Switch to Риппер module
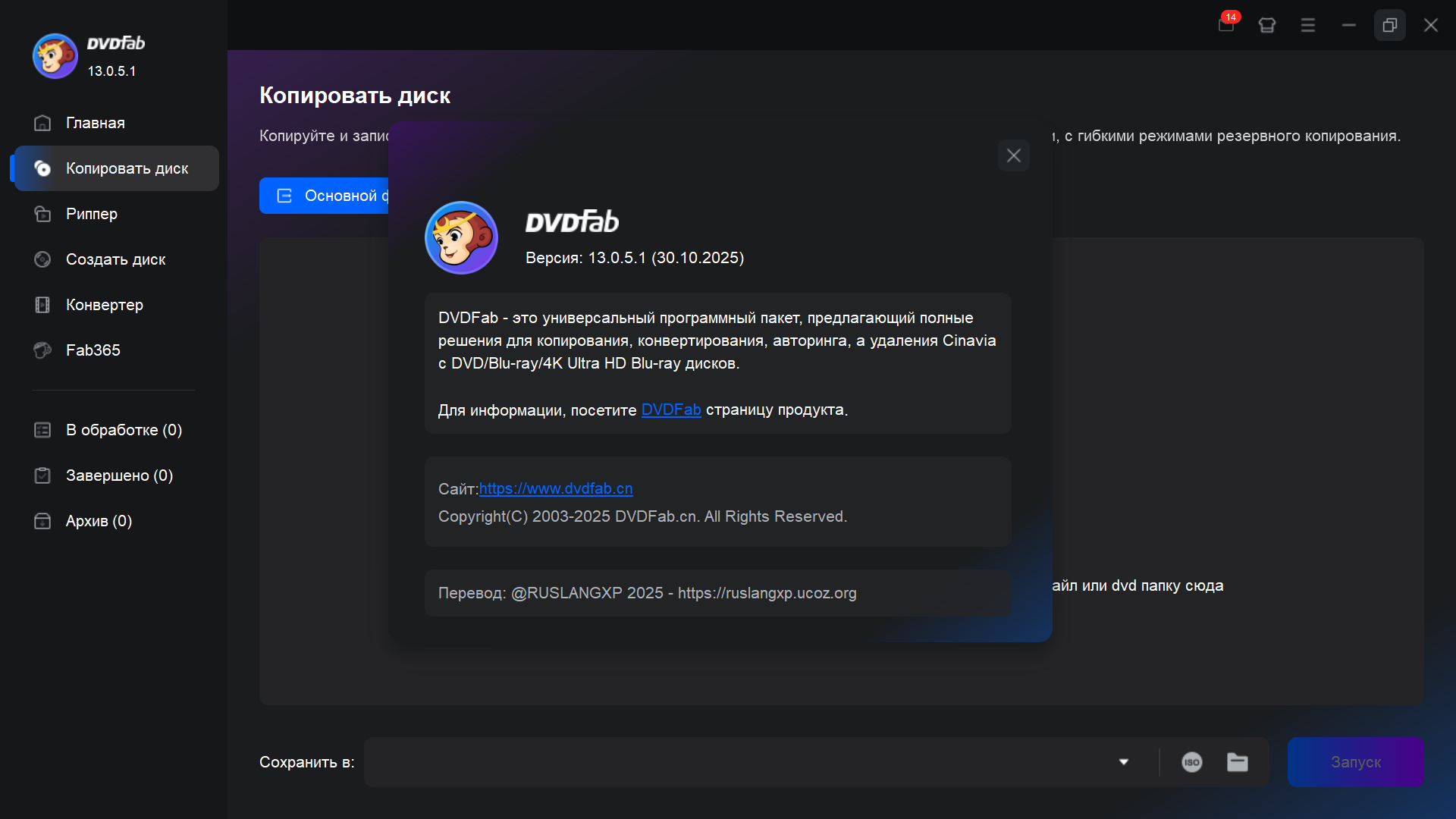Screen dimensions: 1456x819 pyautogui.click(x=91, y=214)
